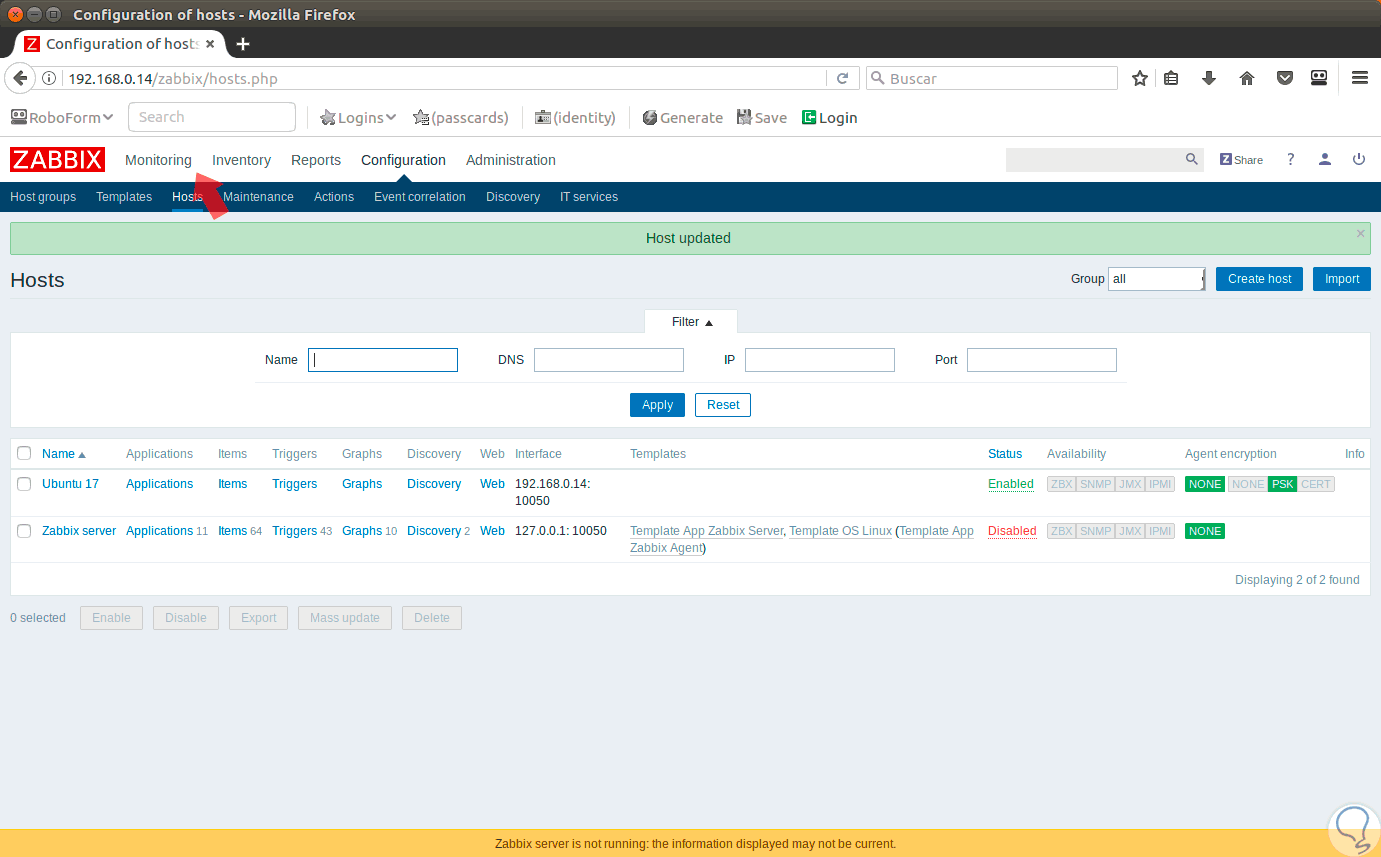
Task: Open IT services submenu
Action: pyautogui.click(x=589, y=197)
